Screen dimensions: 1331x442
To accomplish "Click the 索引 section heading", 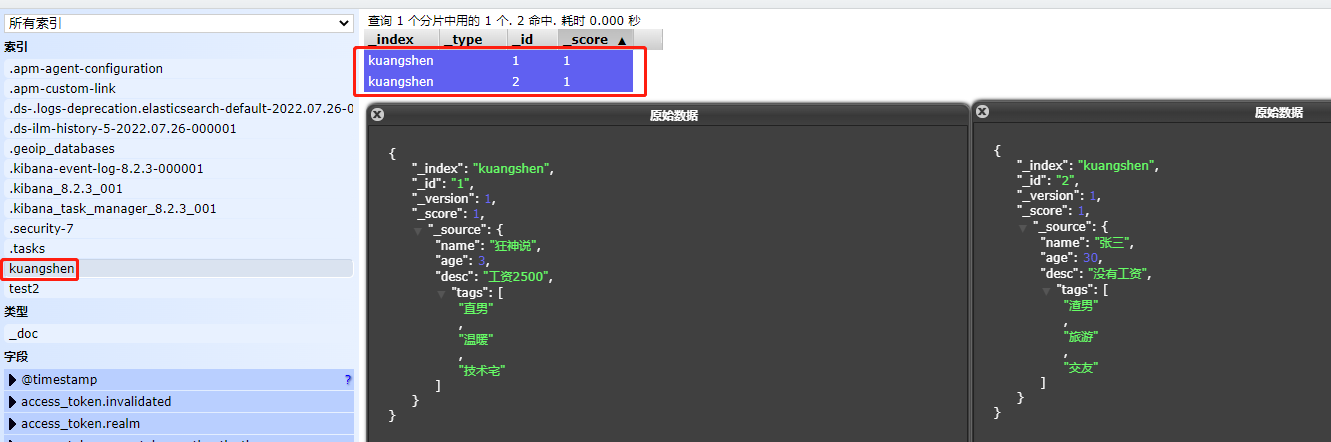I will [x=16, y=47].
